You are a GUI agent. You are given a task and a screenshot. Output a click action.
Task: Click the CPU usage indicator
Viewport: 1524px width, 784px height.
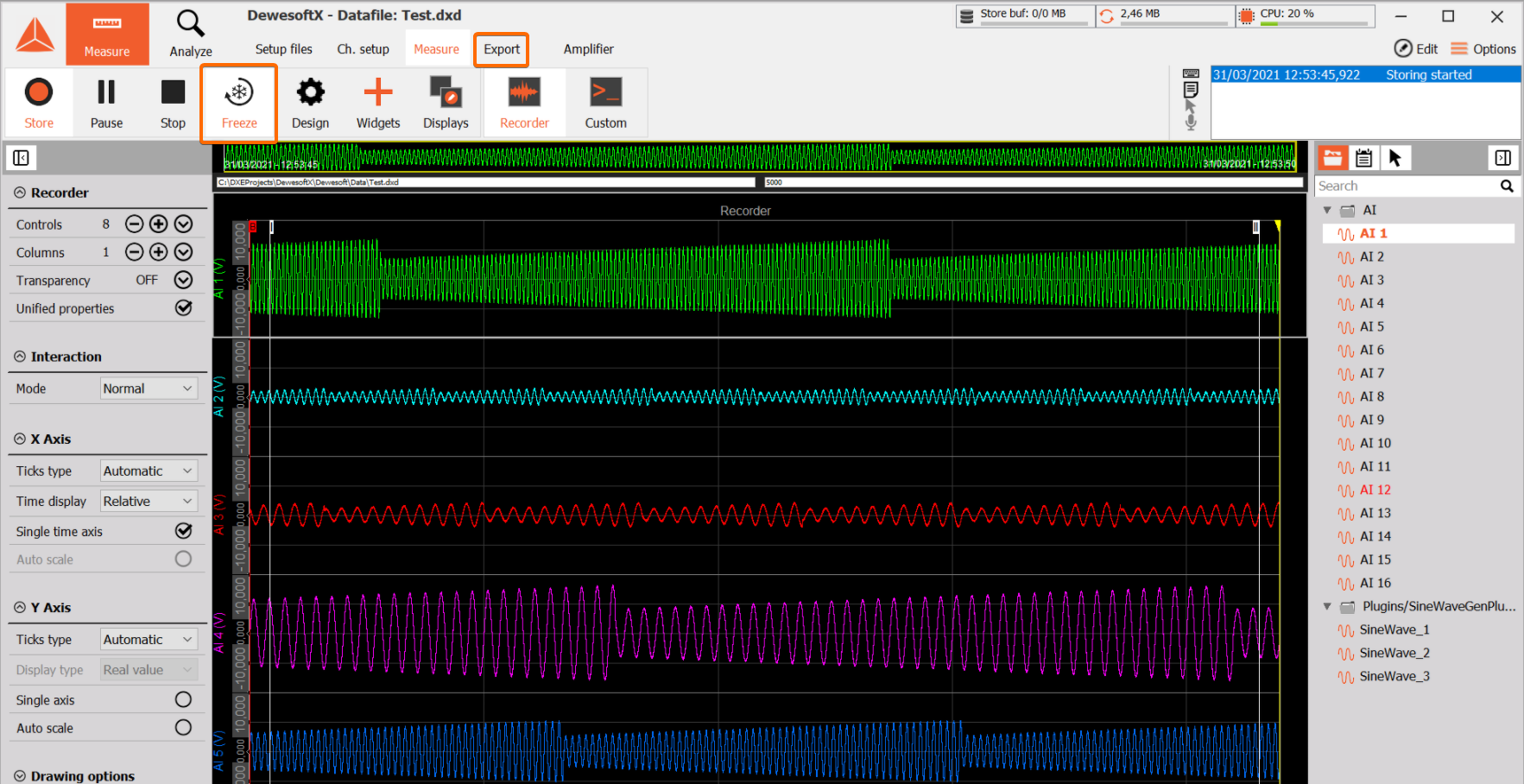[x=1306, y=16]
